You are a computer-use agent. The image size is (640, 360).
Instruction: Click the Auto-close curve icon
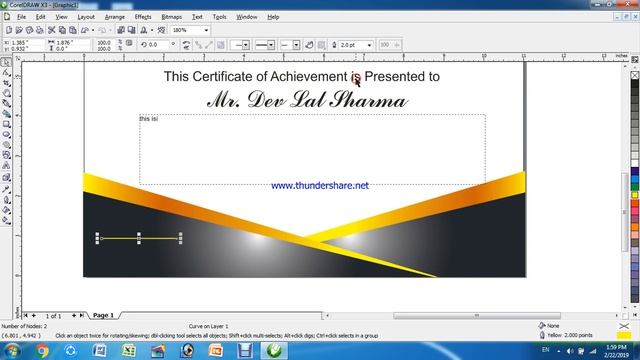click(309, 45)
